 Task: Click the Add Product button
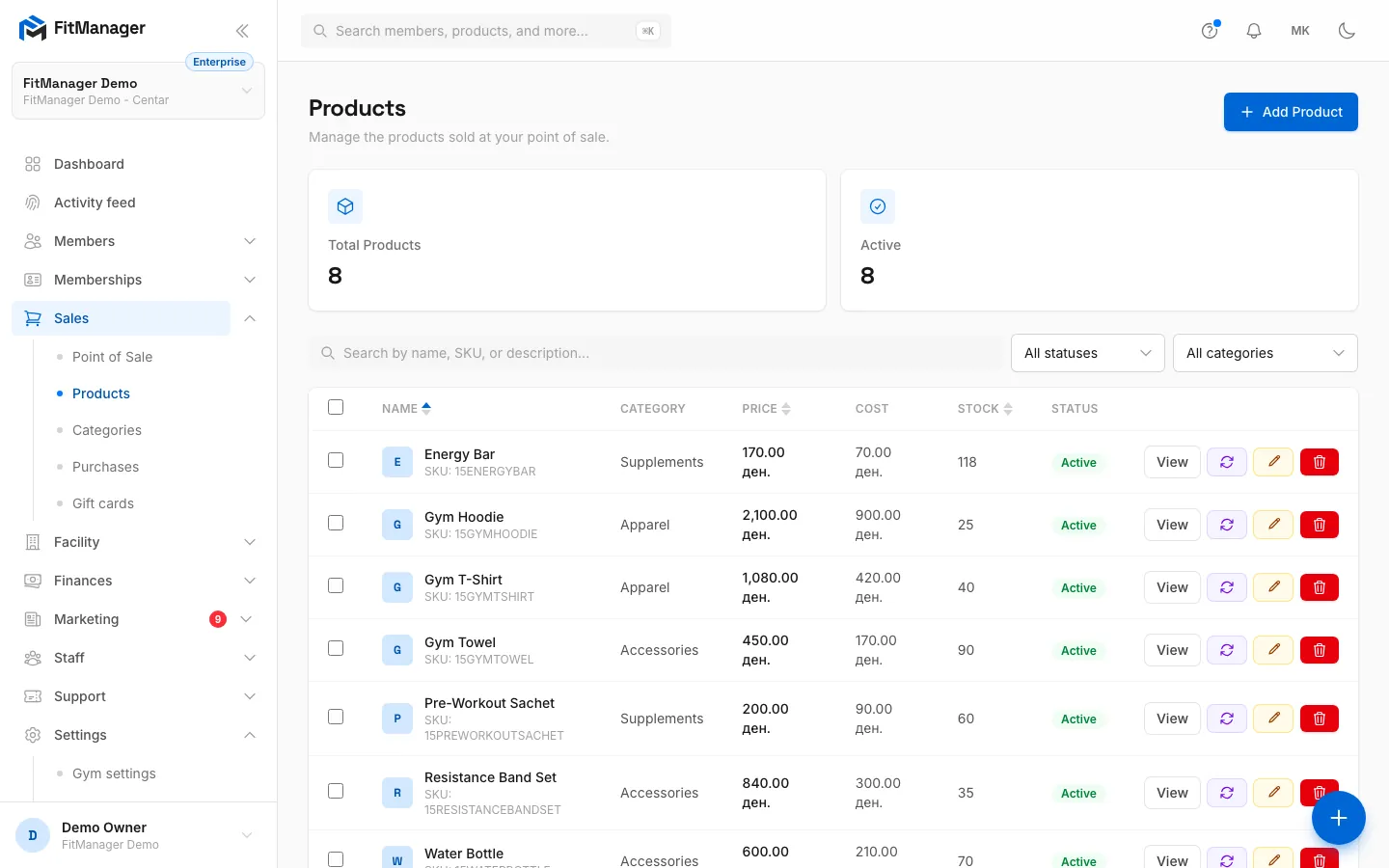click(x=1291, y=112)
